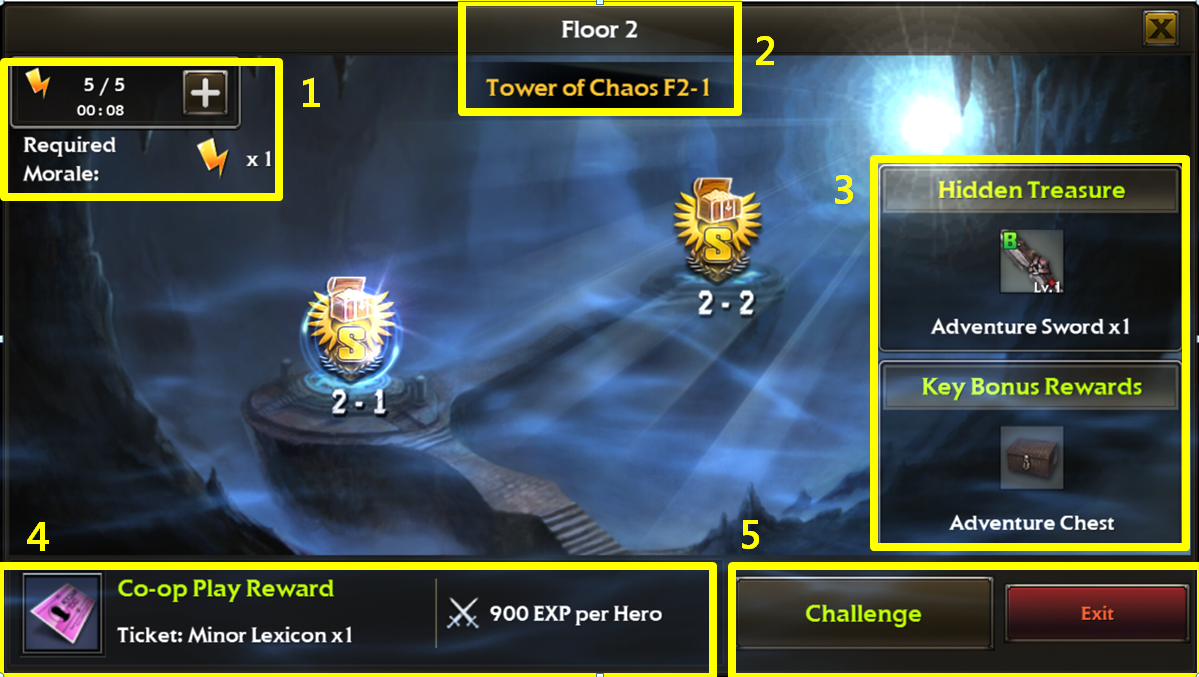Screen dimensions: 1199x677
Task: Click the 5/5 morale counter
Action: 104,84
